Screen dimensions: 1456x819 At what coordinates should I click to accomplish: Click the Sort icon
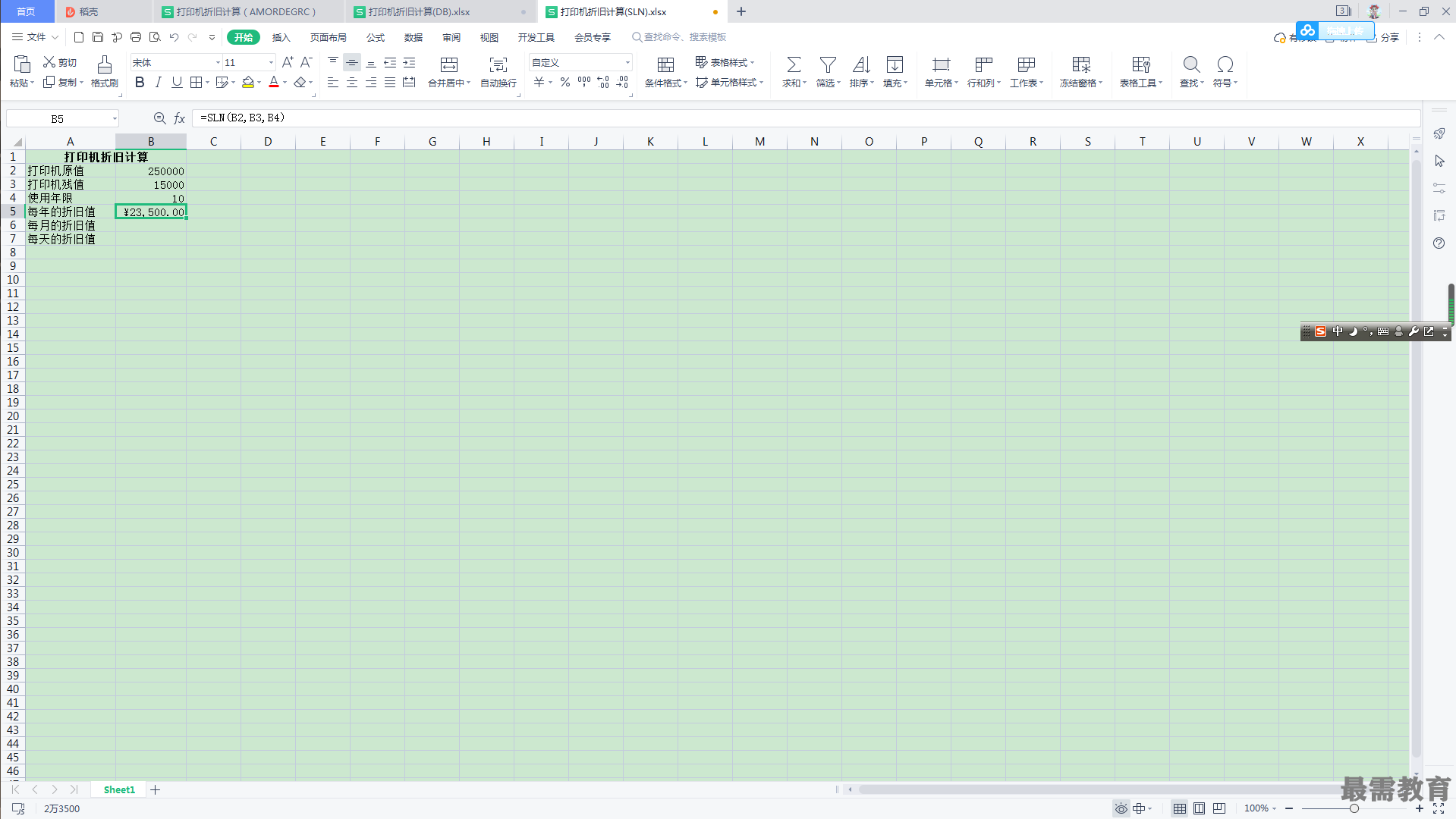861,64
